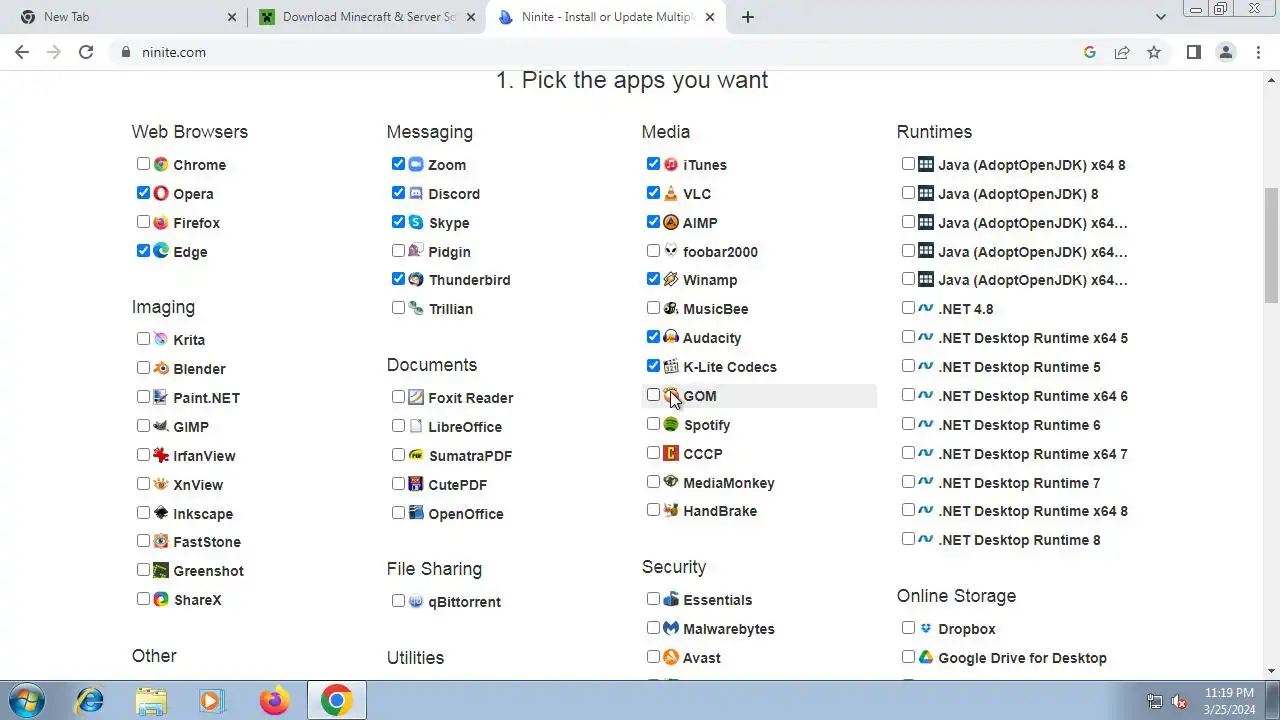Open File Explorer from the taskbar
1280x720 pixels.
pyautogui.click(x=151, y=700)
